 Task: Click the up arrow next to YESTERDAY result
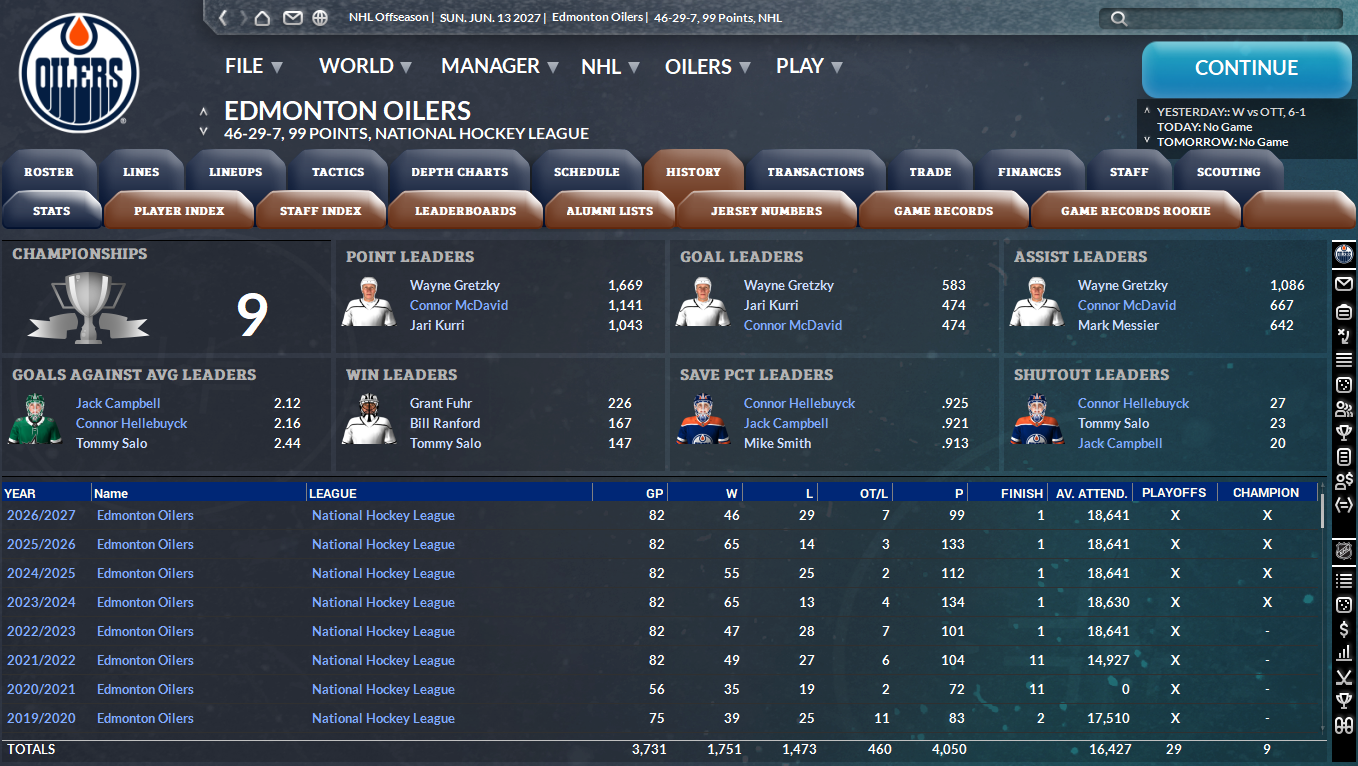1147,112
